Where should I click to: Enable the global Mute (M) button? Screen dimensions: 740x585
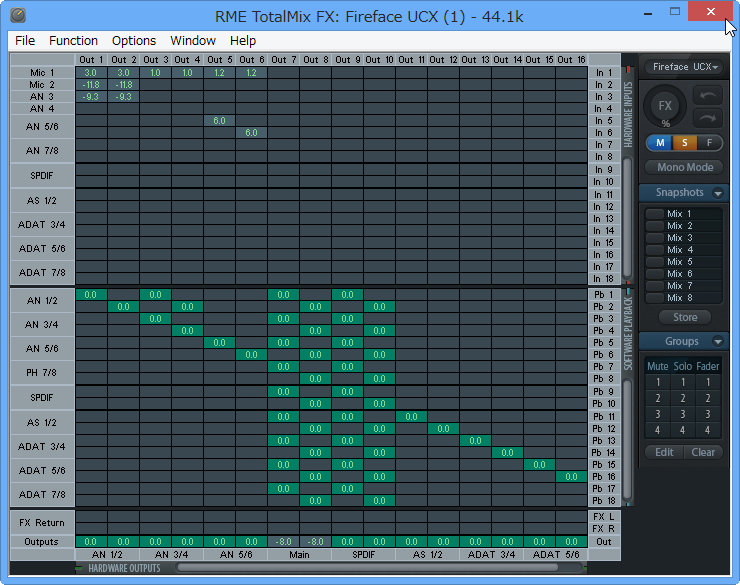659,143
